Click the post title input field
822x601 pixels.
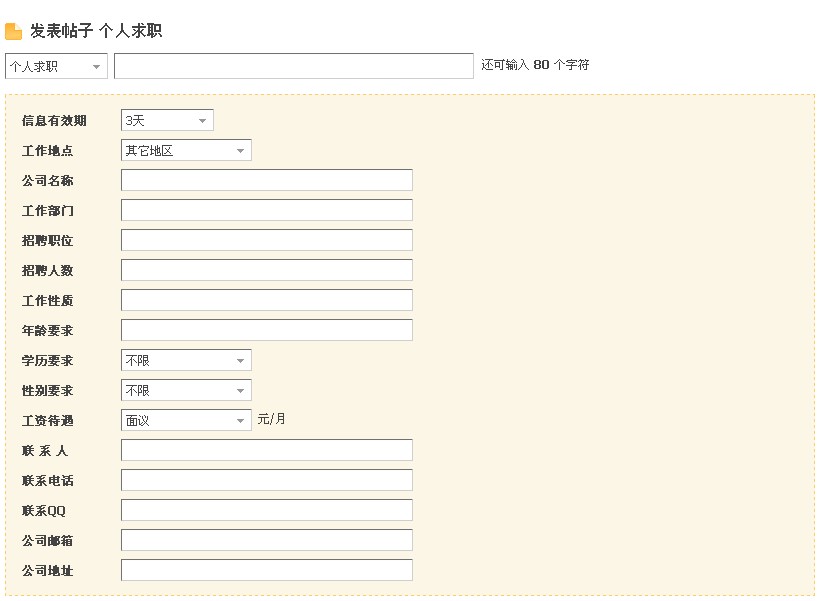coord(293,66)
